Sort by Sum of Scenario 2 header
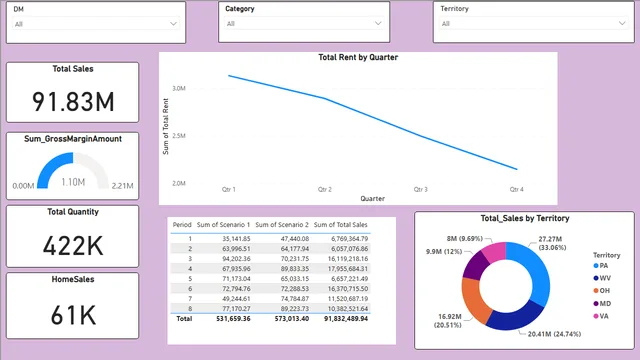Image resolution: width=640 pixels, height=360 pixels. (282, 225)
